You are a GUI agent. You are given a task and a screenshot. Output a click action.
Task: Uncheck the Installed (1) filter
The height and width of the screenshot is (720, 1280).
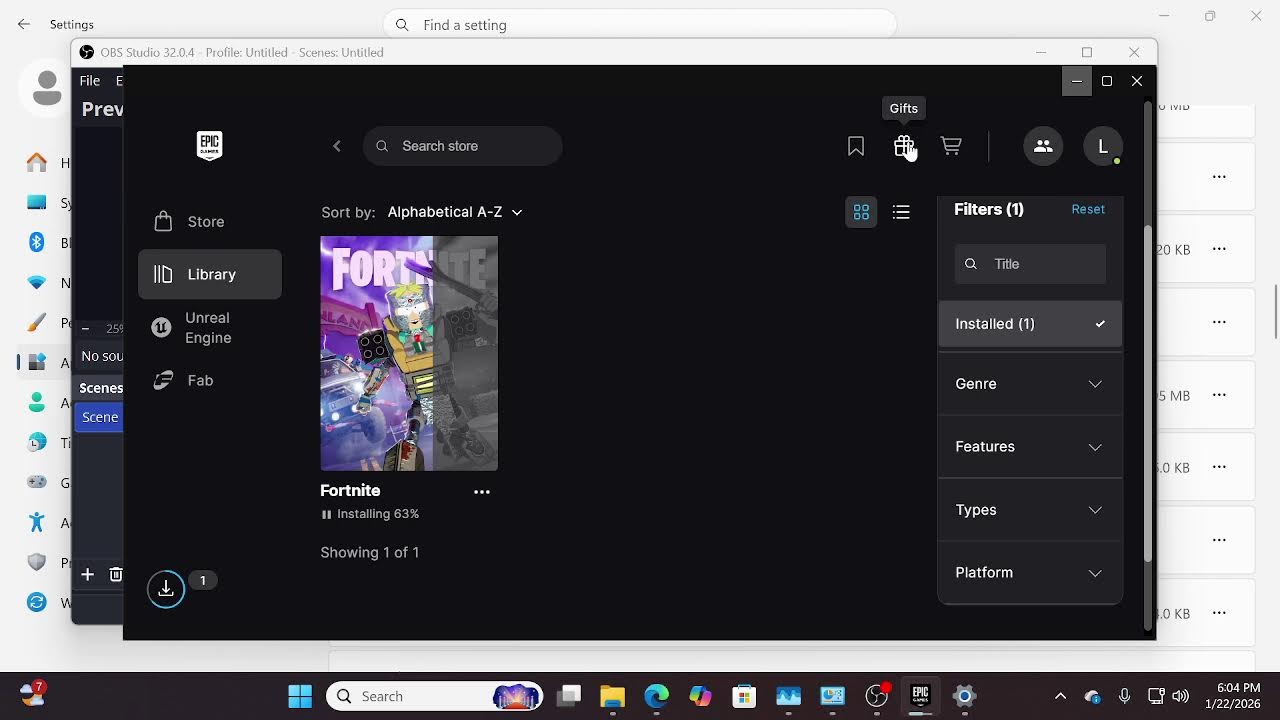coord(1030,324)
